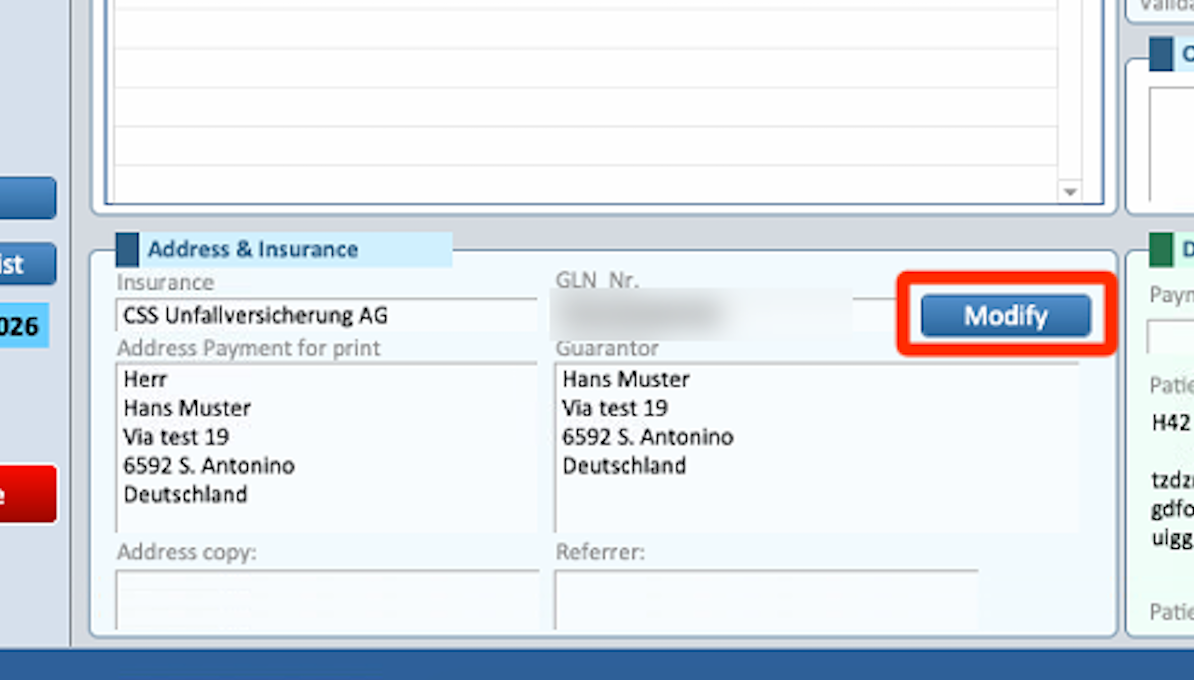Click the partially visible "ist" button
The height and width of the screenshot is (680, 1194).
(27, 264)
